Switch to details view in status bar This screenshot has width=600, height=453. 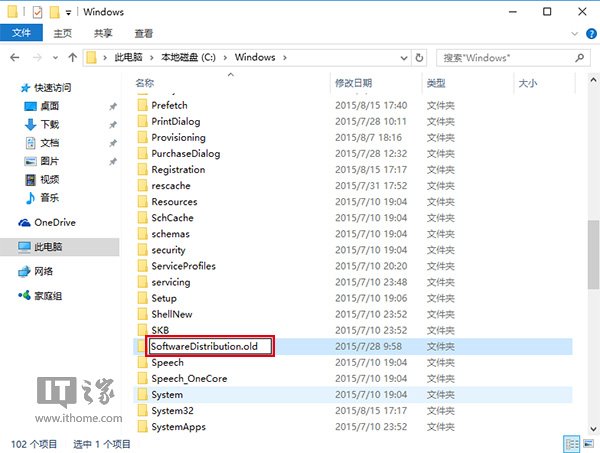click(571, 443)
